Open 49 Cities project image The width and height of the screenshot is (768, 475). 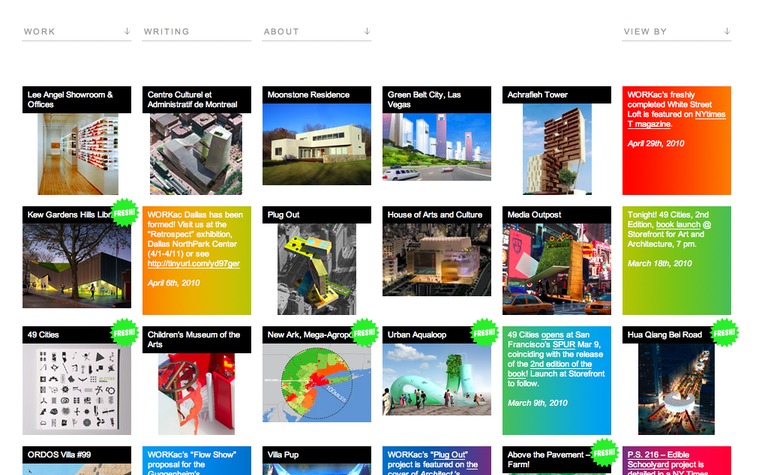point(76,389)
